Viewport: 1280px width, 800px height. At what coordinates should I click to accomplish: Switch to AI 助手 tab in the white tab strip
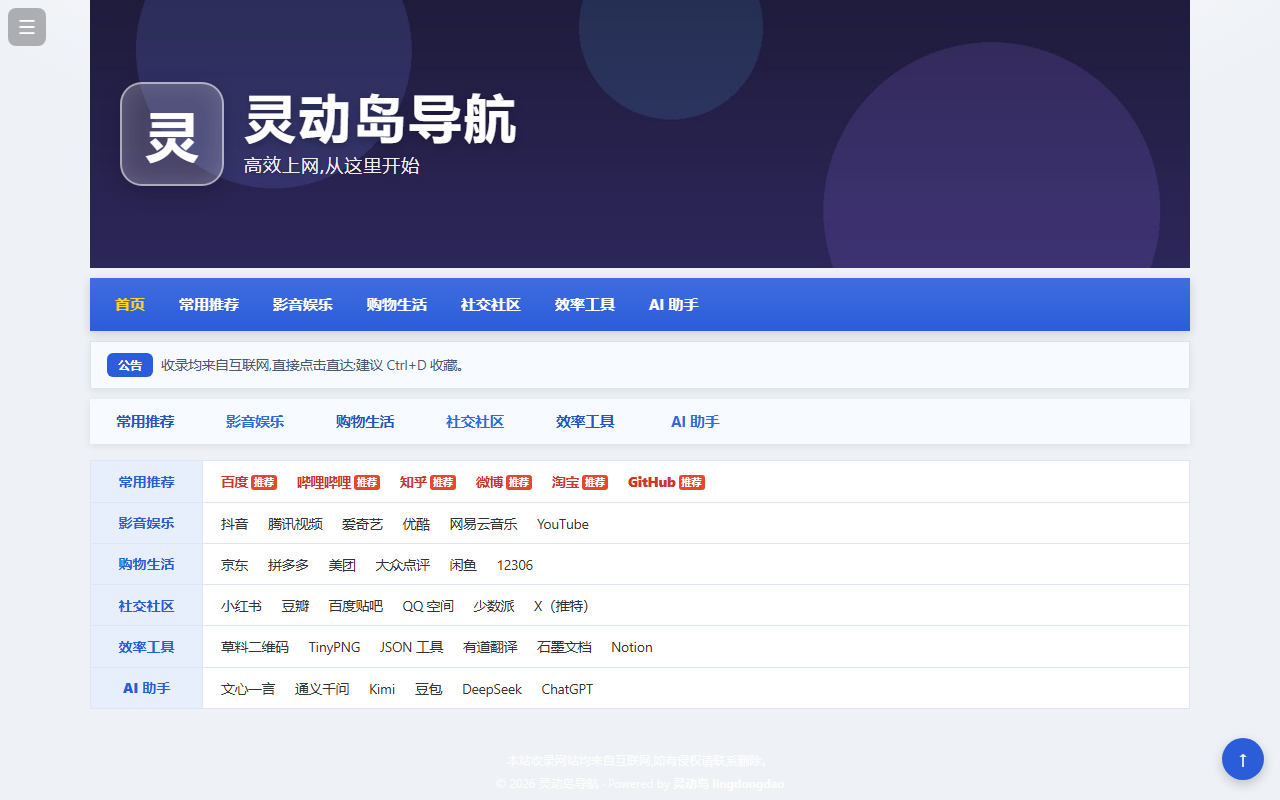coord(695,422)
